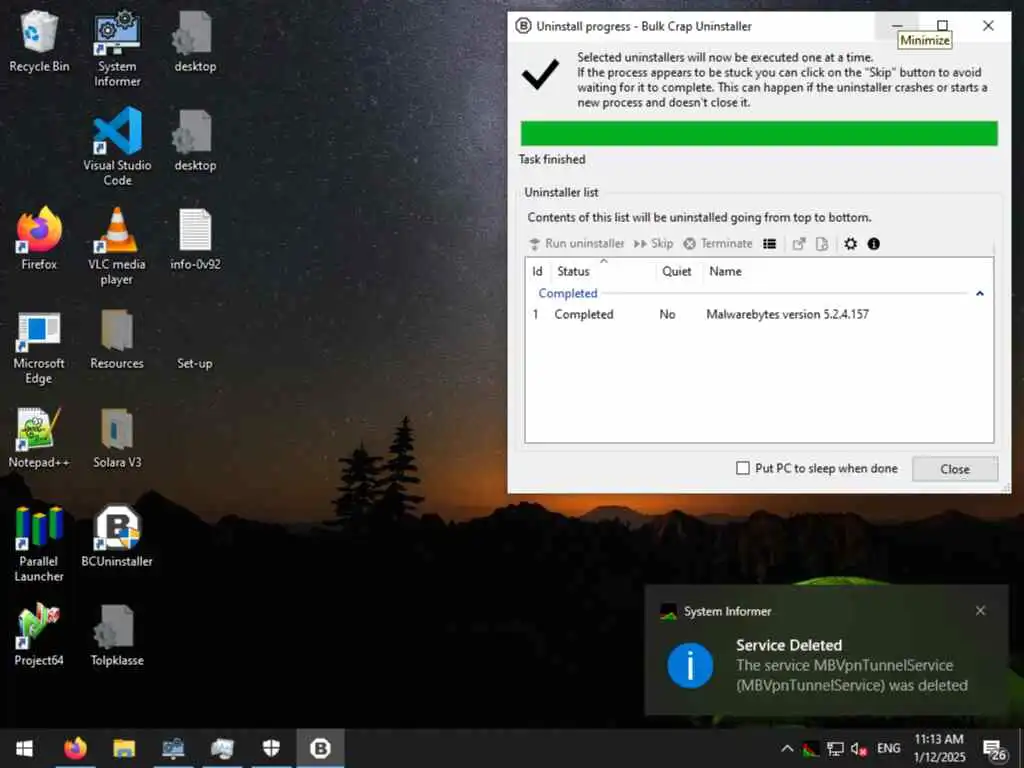Minimize the Uninstall progress window
Screen dimensions: 1024x768
(x=897, y=25)
